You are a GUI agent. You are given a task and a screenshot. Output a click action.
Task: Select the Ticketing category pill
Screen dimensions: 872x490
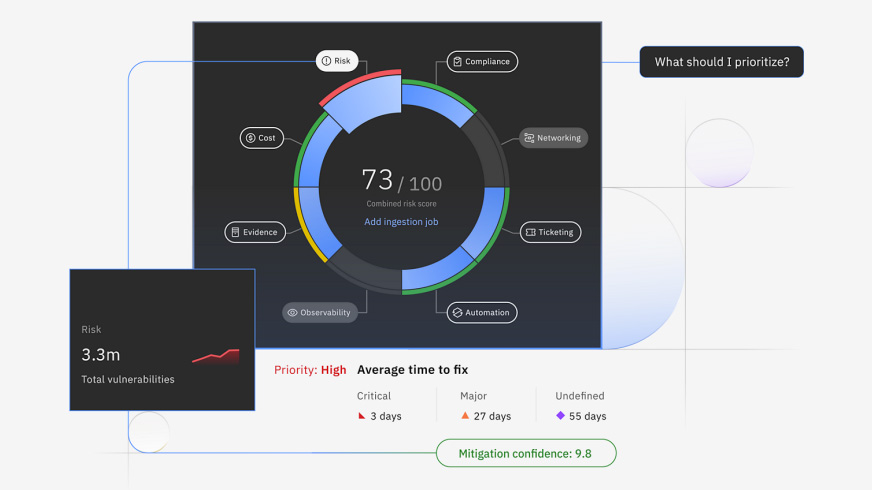pyautogui.click(x=550, y=232)
